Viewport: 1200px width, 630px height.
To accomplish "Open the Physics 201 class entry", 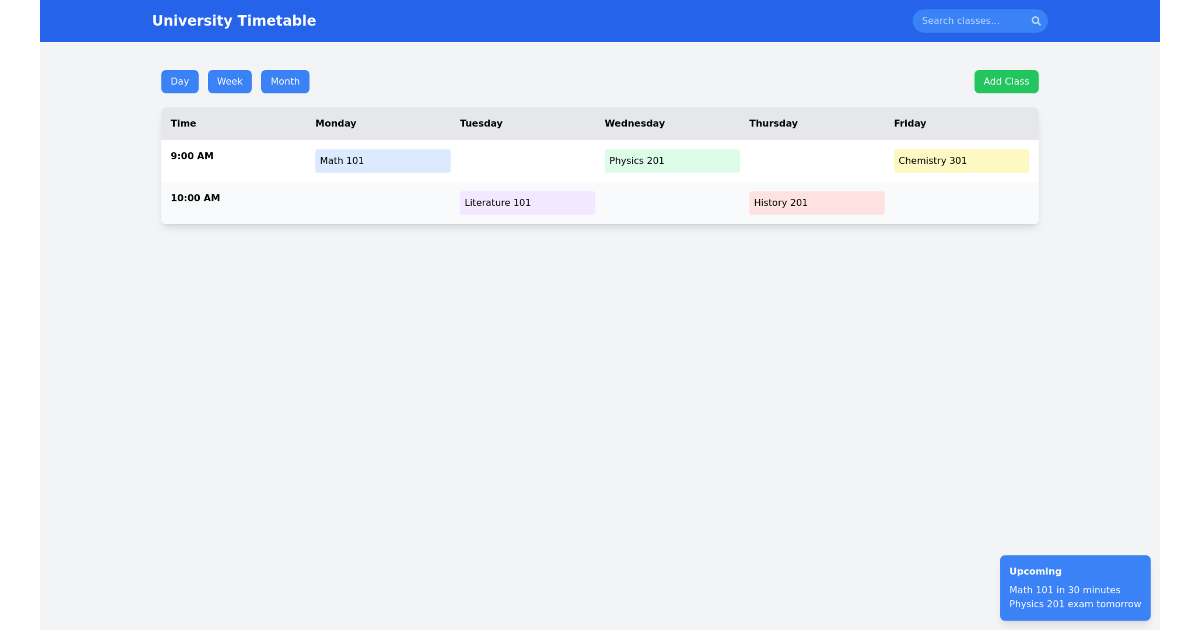I will click(671, 160).
